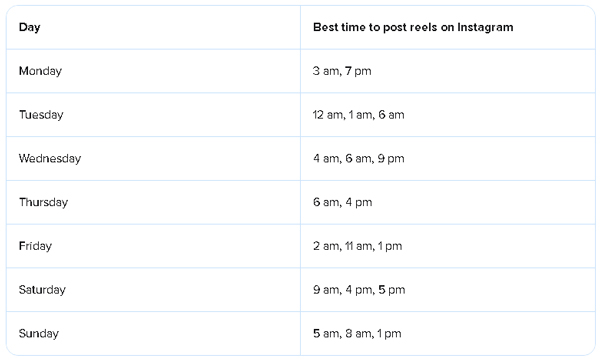Select the Friday row label

(x=35, y=246)
